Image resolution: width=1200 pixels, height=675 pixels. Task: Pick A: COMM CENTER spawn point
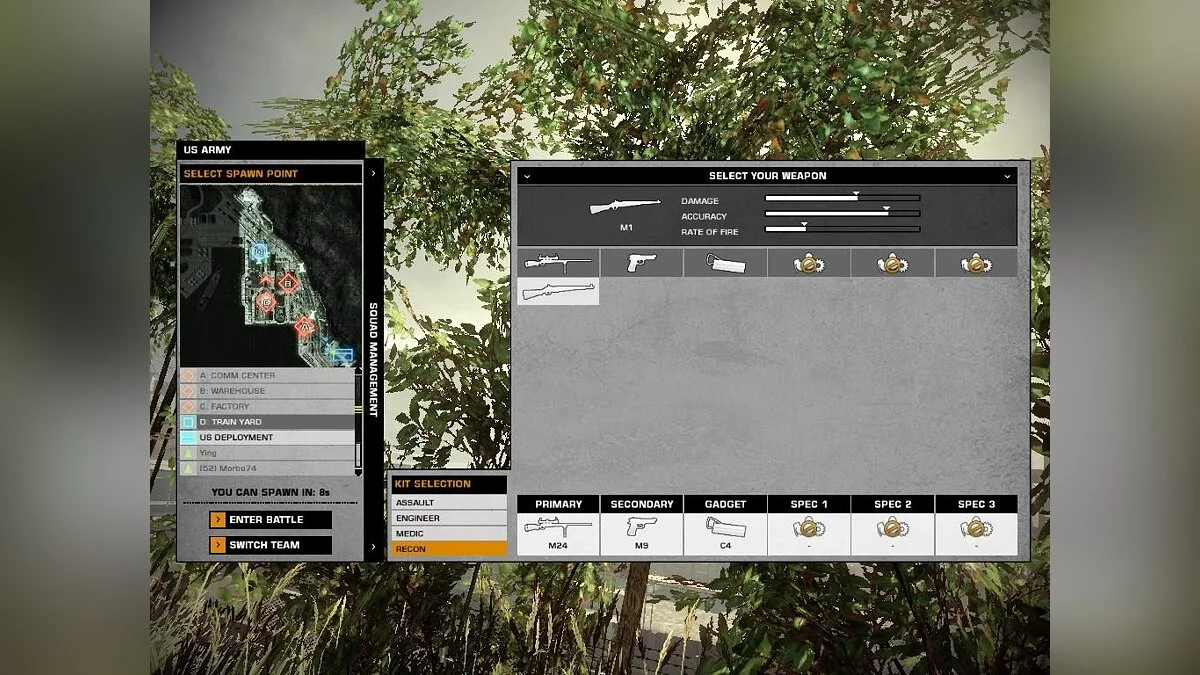[x=267, y=376]
